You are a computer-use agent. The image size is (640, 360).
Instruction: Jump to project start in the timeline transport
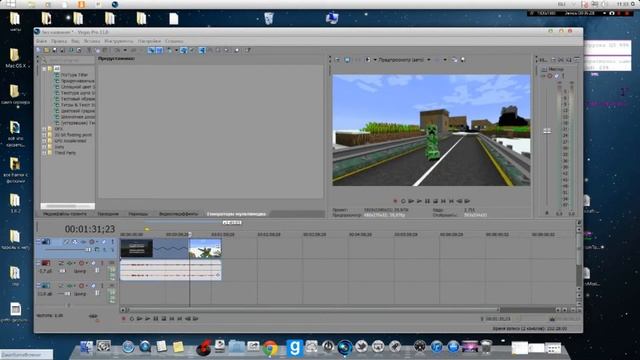click(x=172, y=318)
